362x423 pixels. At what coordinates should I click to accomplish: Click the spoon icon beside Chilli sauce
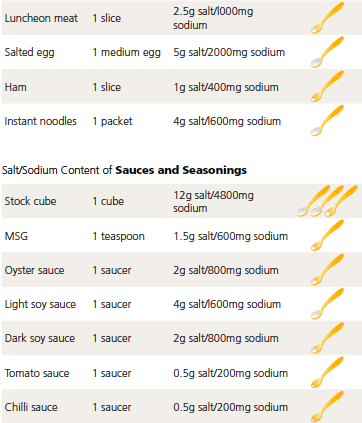pos(327,406)
